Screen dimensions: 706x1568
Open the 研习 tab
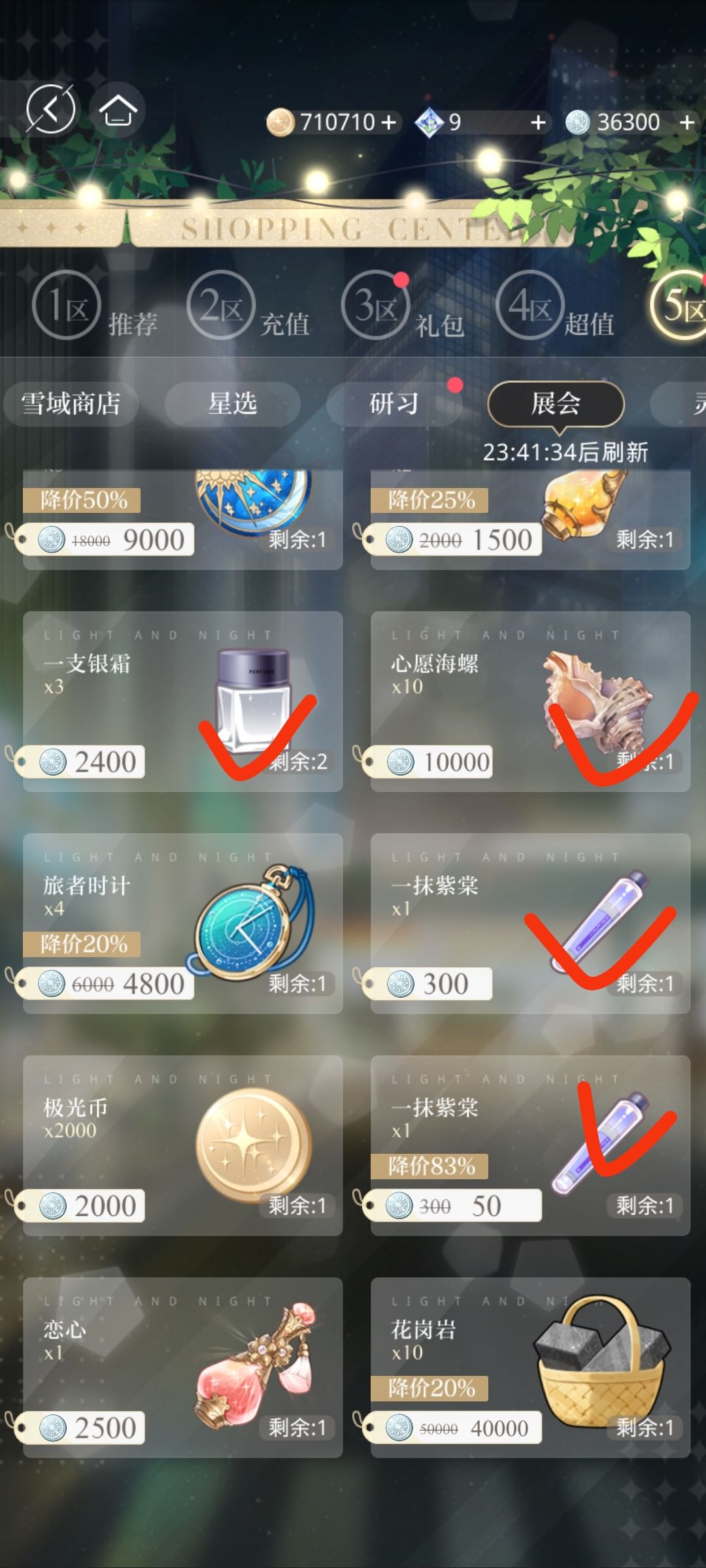[x=394, y=404]
